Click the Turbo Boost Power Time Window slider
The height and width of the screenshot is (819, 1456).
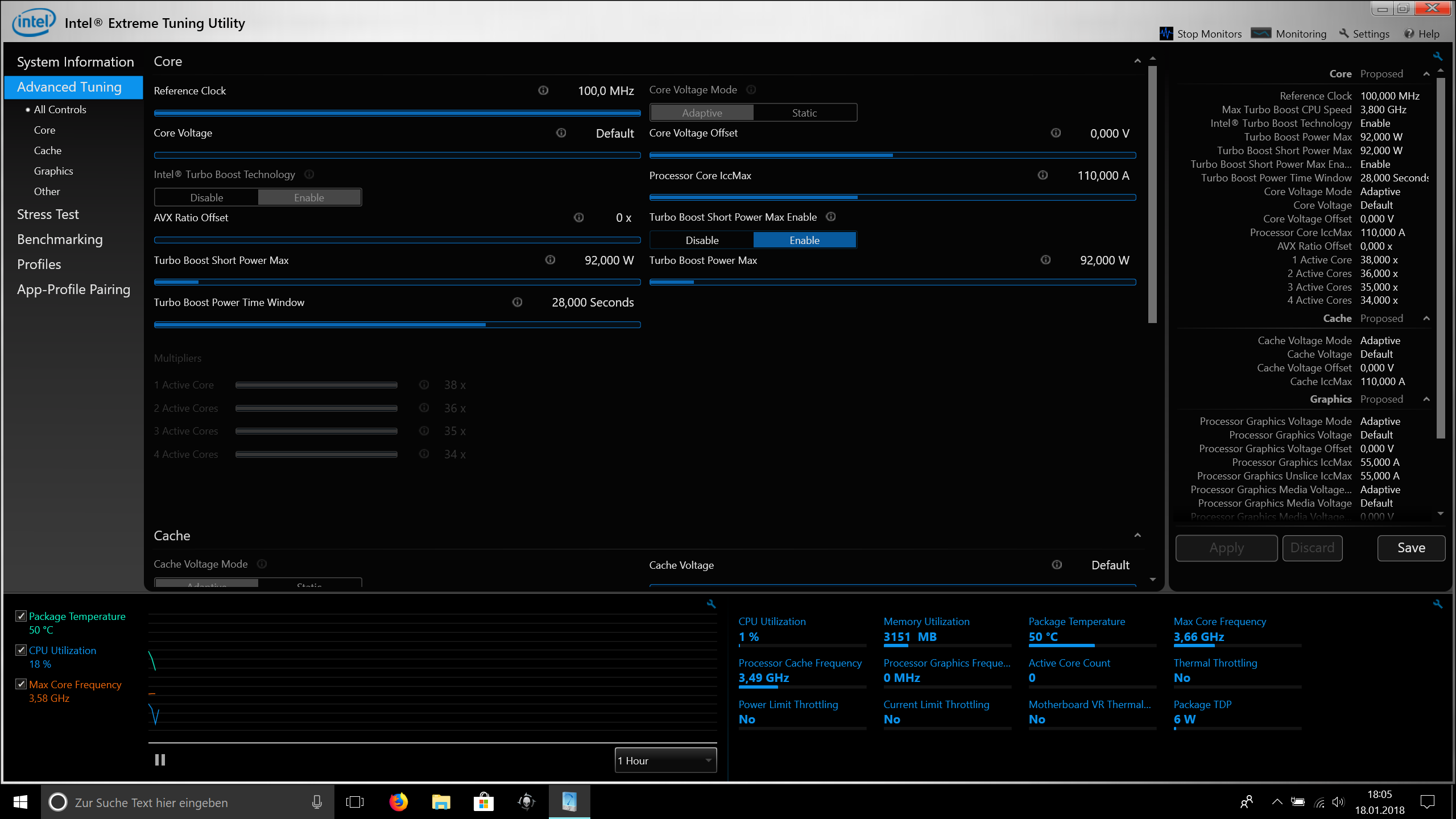pyautogui.click(x=397, y=325)
